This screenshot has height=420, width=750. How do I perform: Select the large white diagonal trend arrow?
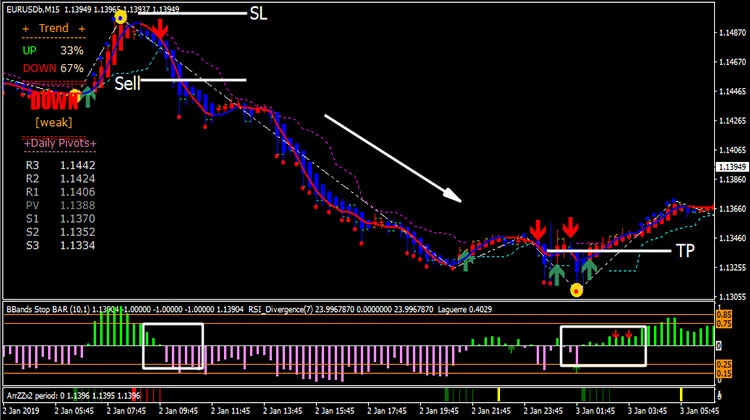click(x=392, y=158)
